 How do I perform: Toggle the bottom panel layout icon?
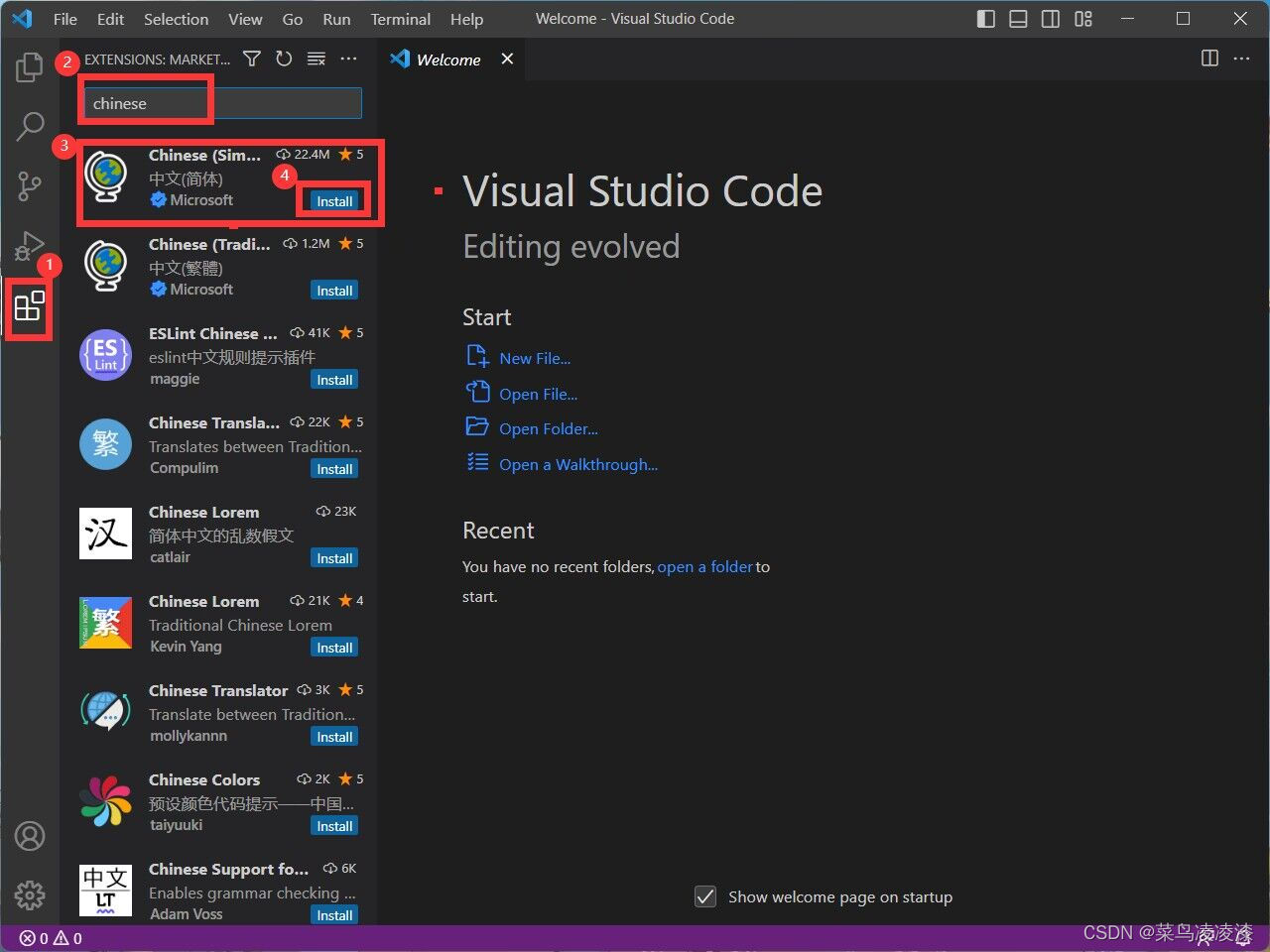[1018, 19]
